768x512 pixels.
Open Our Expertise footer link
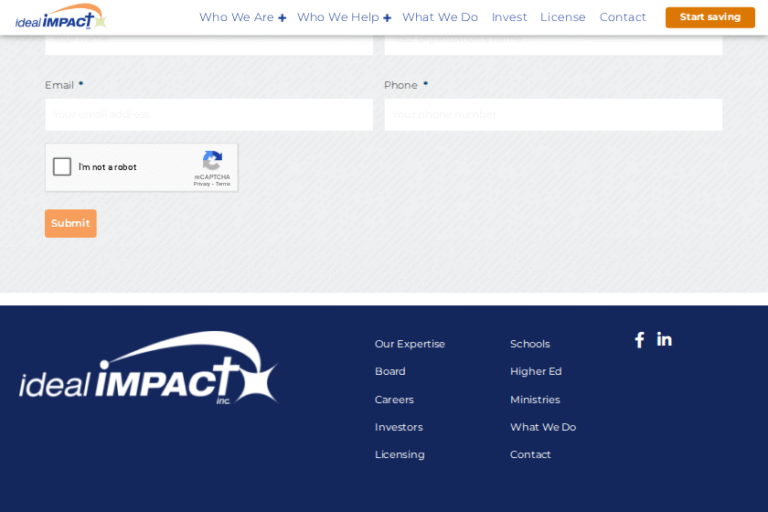(x=410, y=344)
